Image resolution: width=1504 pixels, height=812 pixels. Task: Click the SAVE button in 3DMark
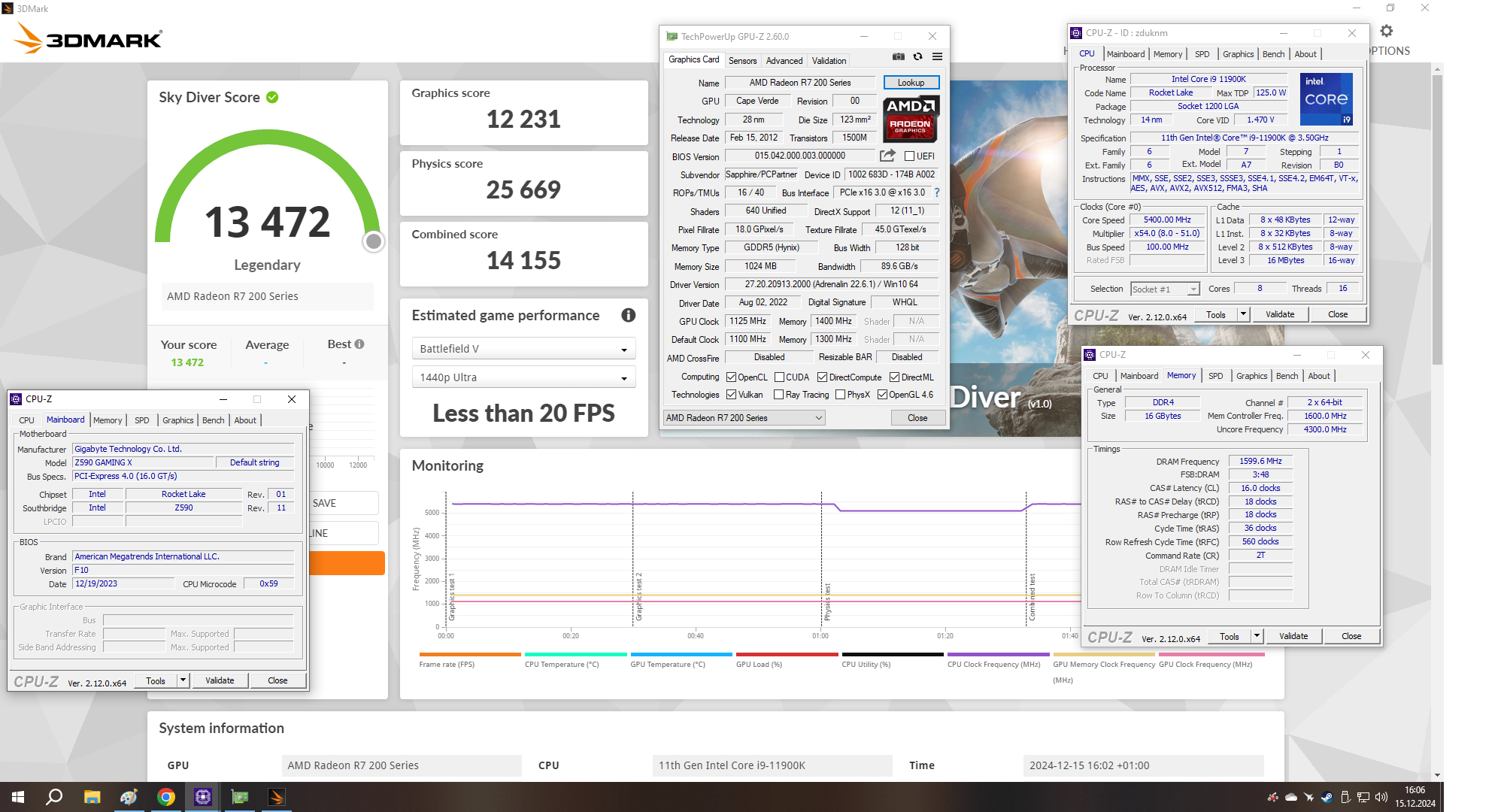pos(345,503)
